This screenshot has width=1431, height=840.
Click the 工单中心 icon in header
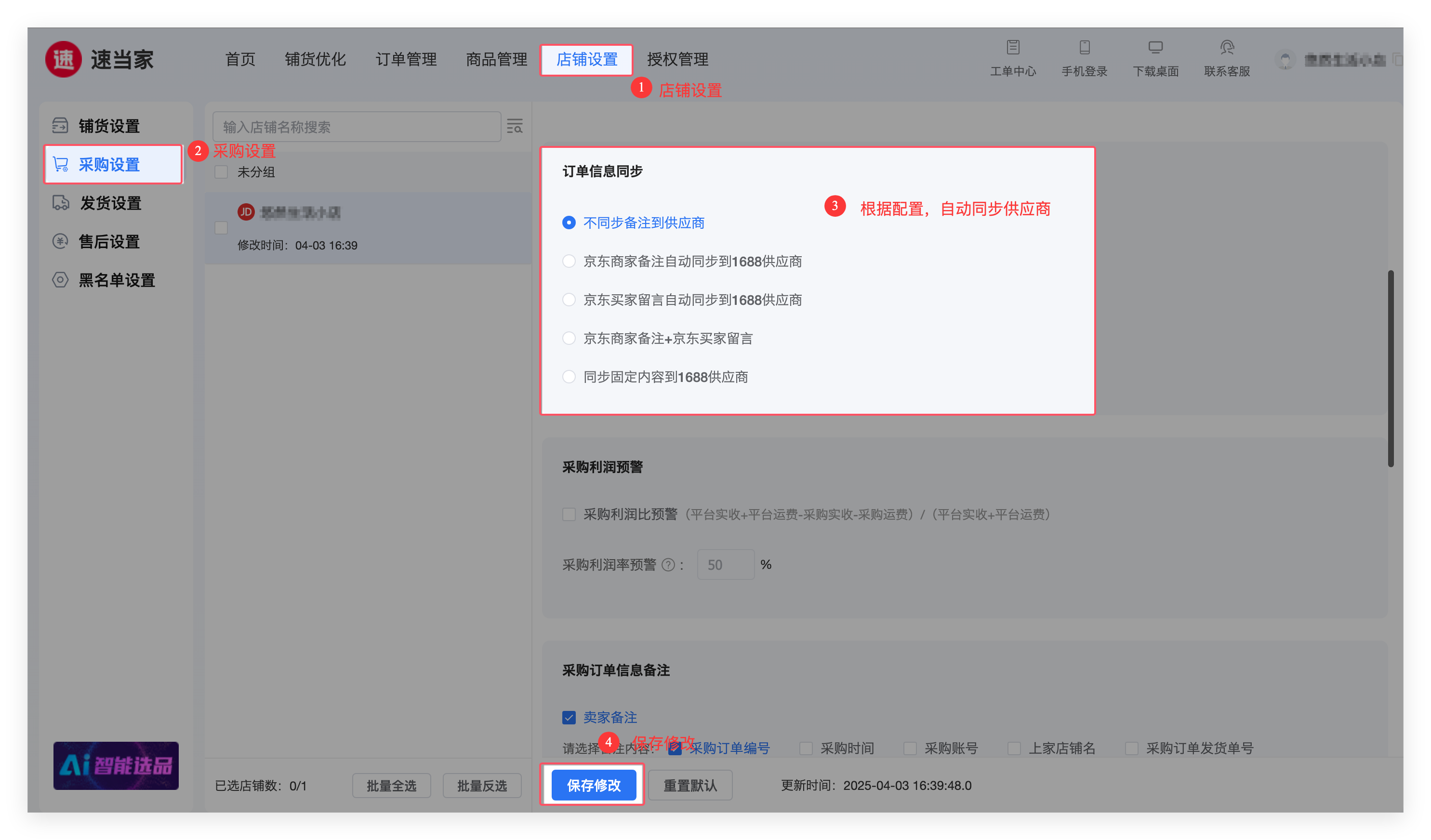click(1013, 47)
